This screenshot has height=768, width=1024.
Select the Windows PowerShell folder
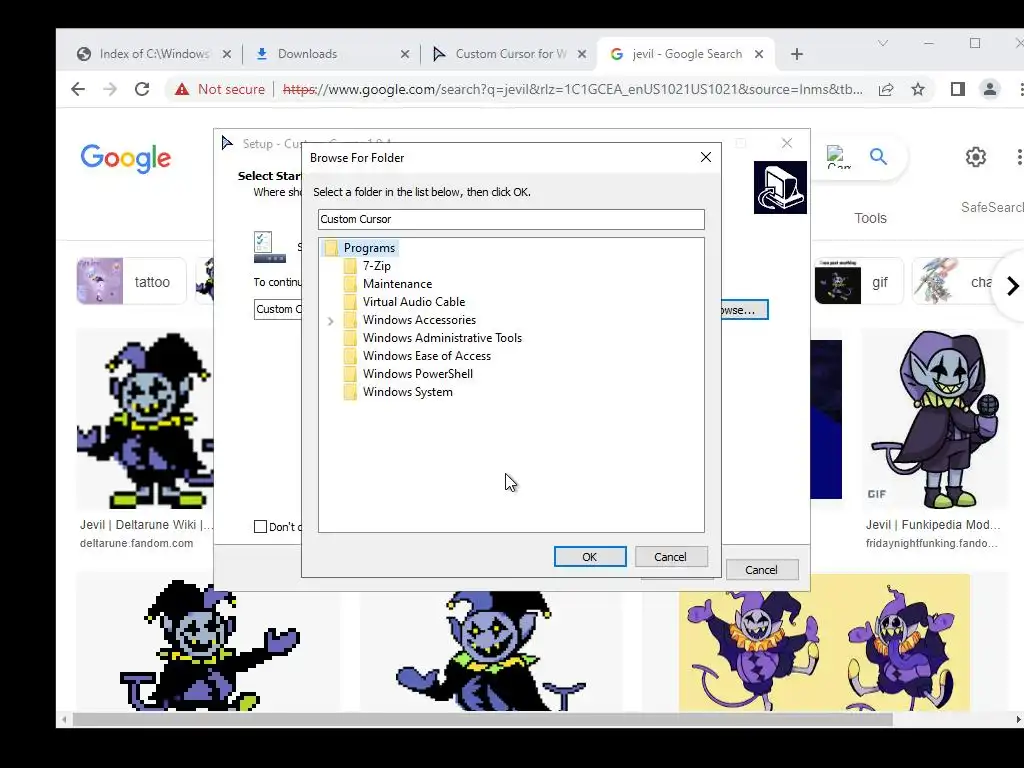pos(418,374)
